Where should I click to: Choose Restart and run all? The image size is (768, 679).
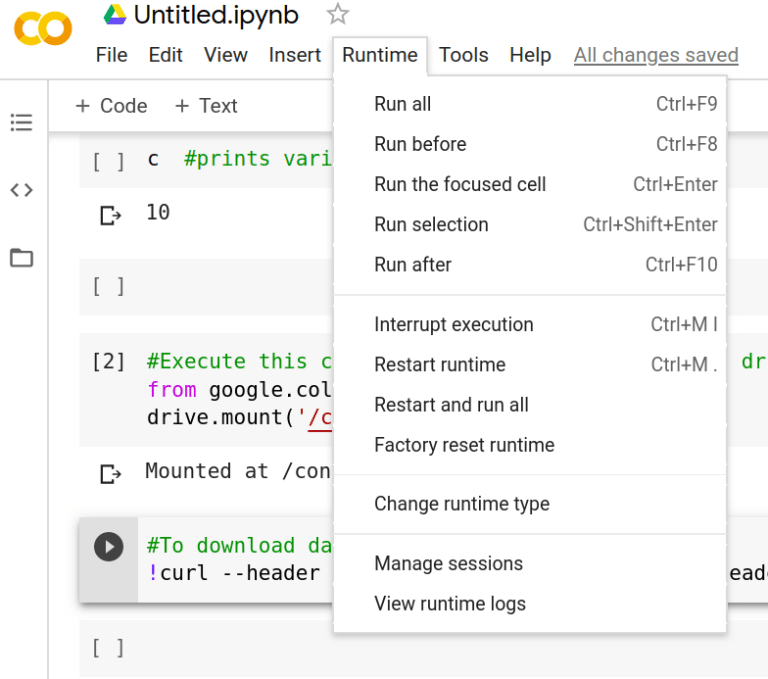pyautogui.click(x=530, y=405)
